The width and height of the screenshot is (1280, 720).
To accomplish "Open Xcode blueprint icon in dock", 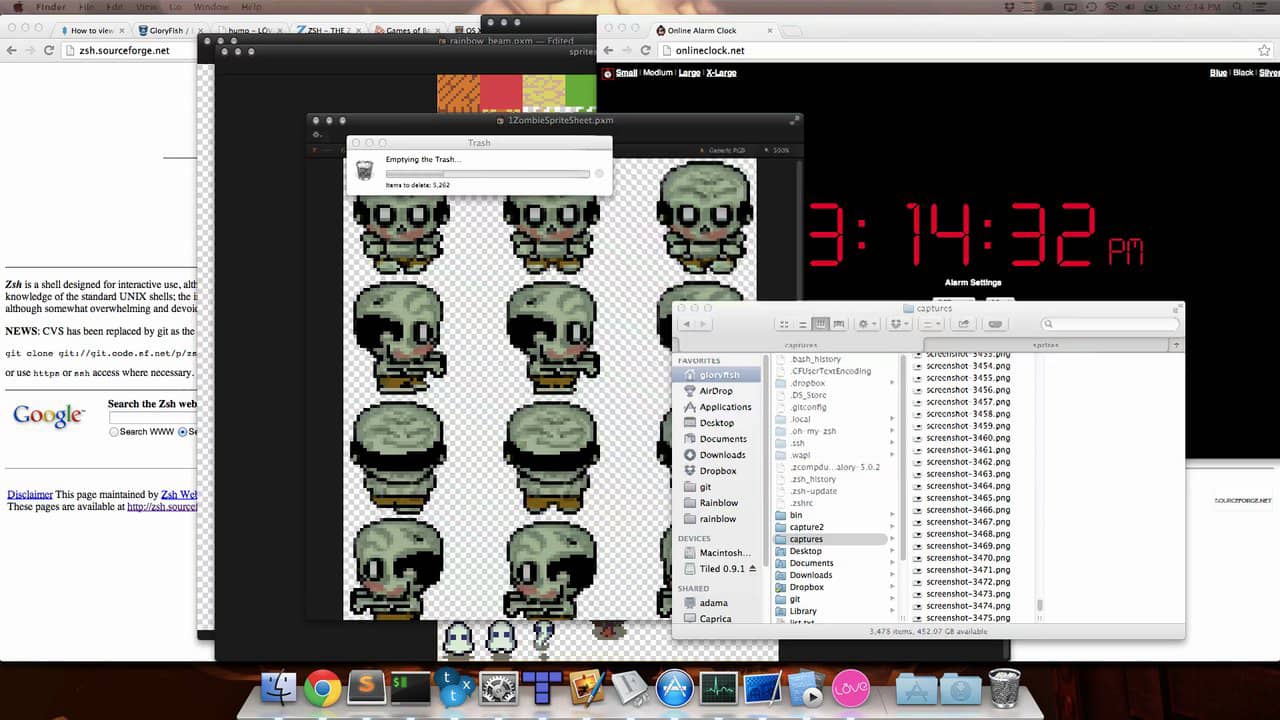I will click(x=762, y=688).
